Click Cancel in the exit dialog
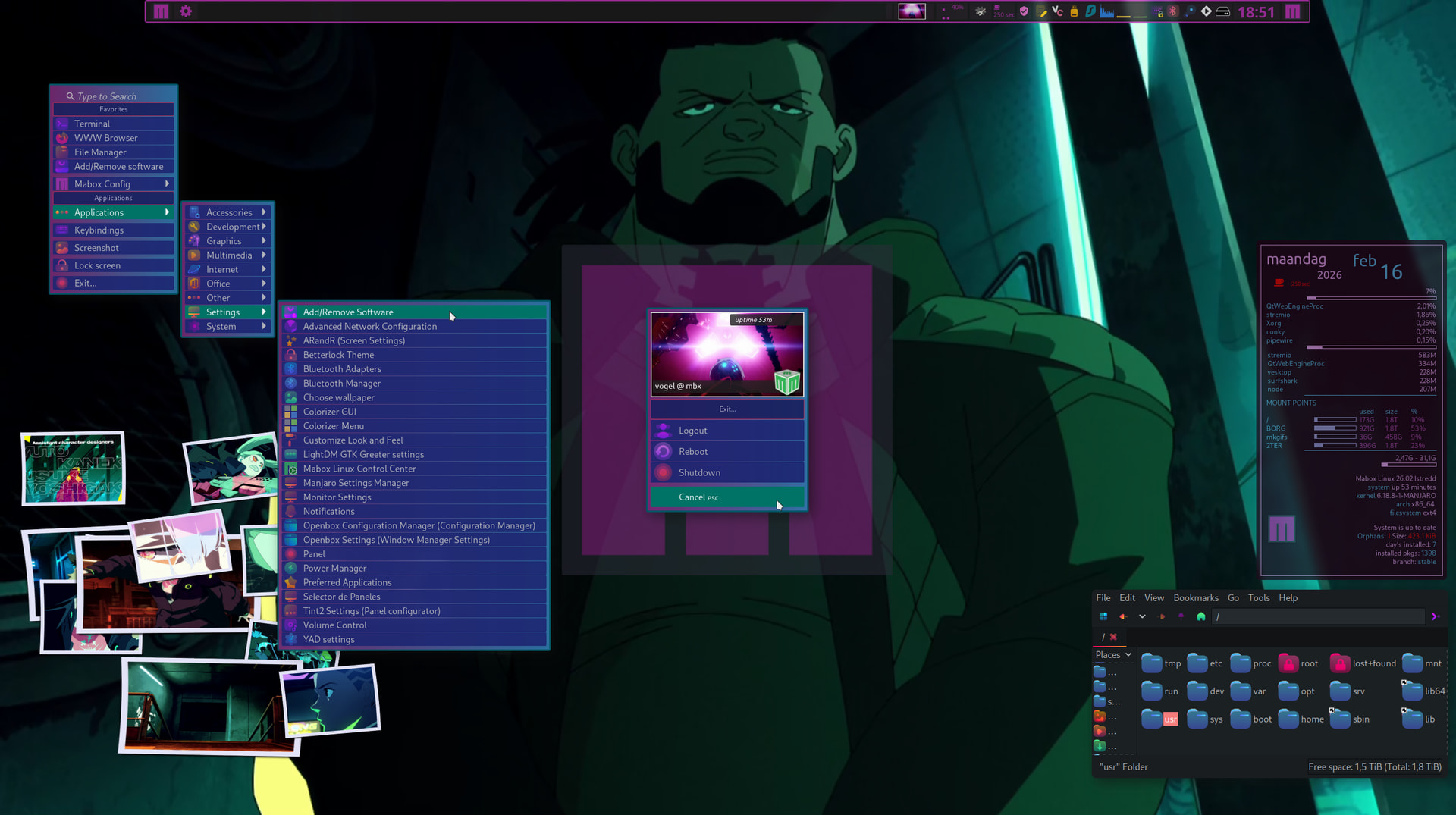The height and width of the screenshot is (815, 1456). (x=698, y=497)
